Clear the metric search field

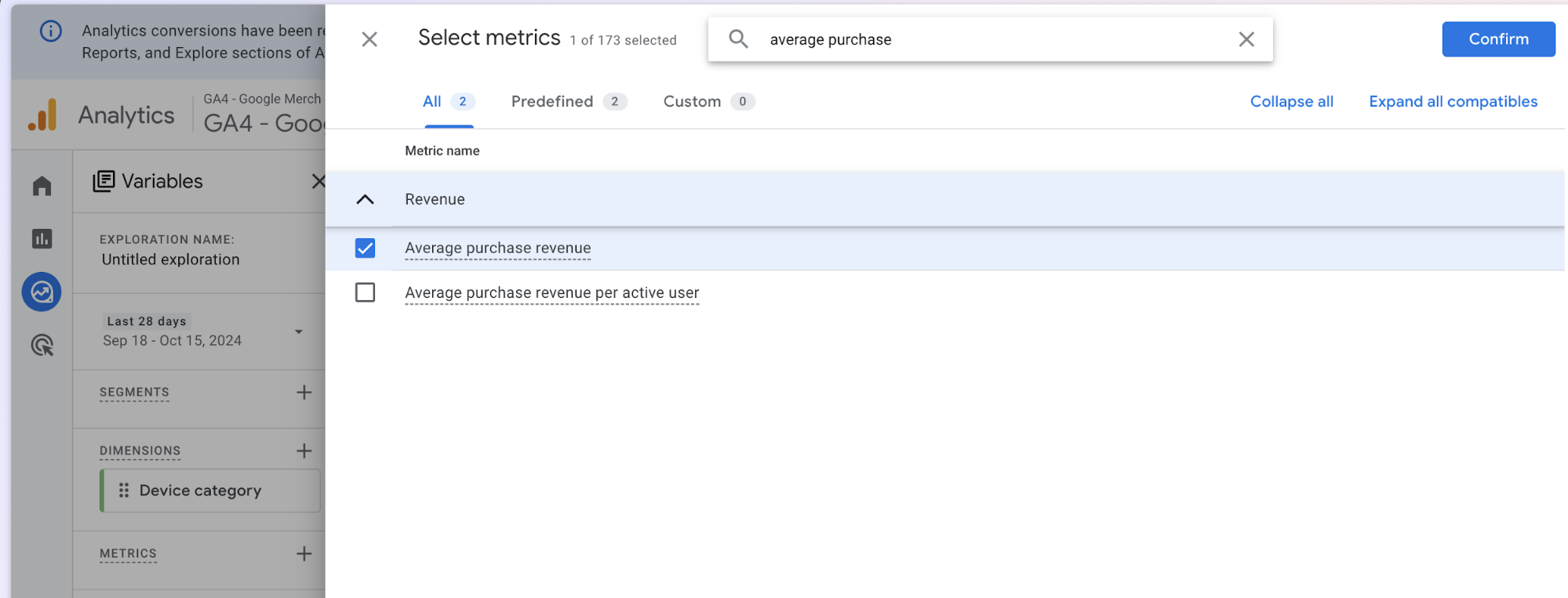1246,39
